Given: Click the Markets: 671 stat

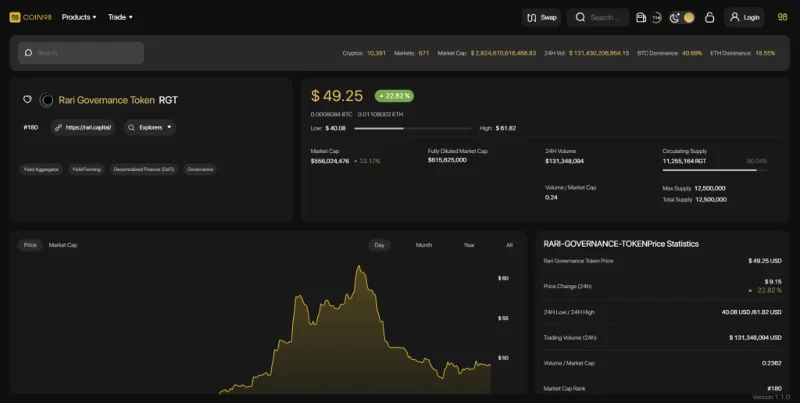Looking at the screenshot, I should [x=411, y=53].
